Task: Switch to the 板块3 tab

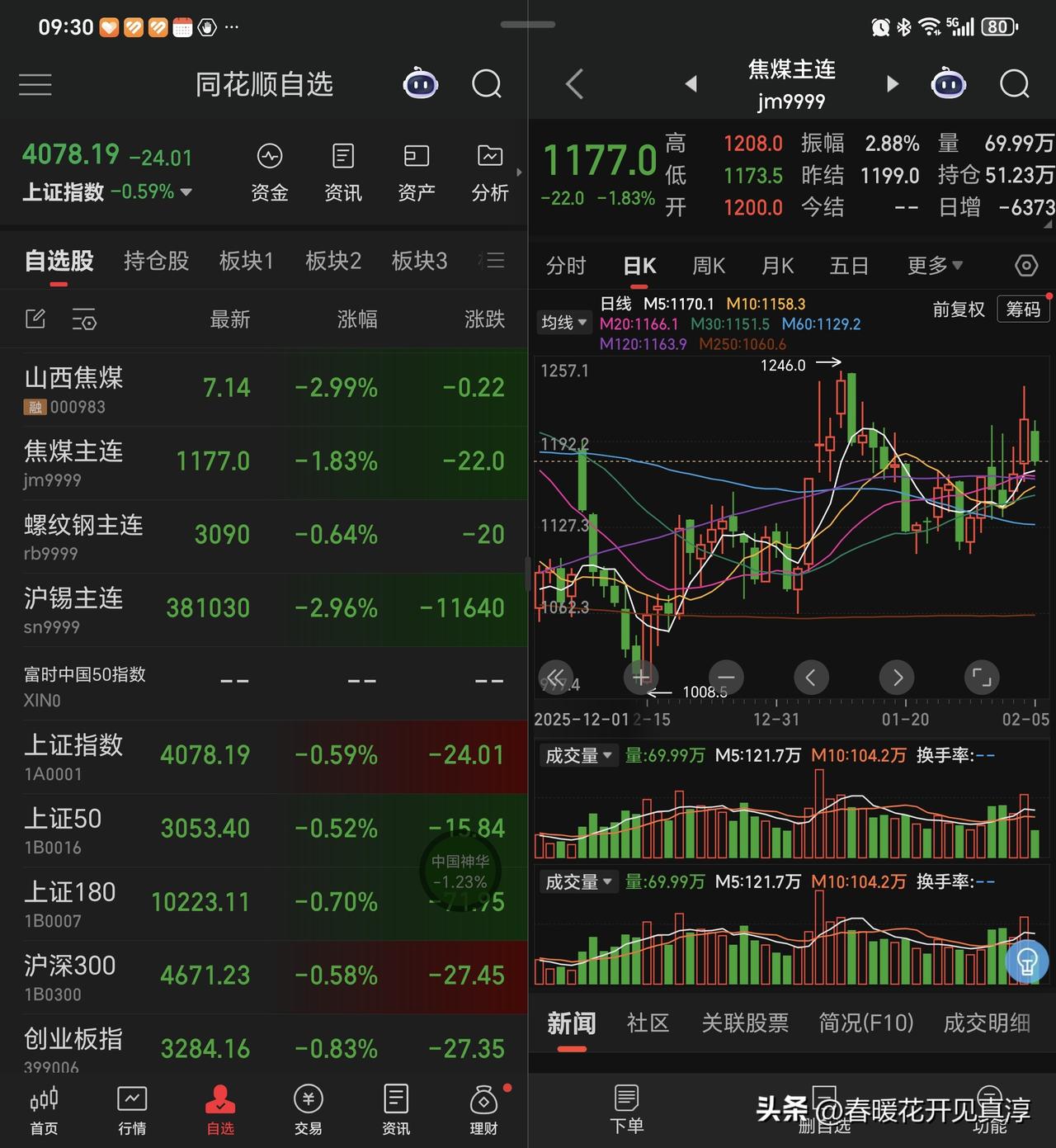Action: pyautogui.click(x=419, y=261)
